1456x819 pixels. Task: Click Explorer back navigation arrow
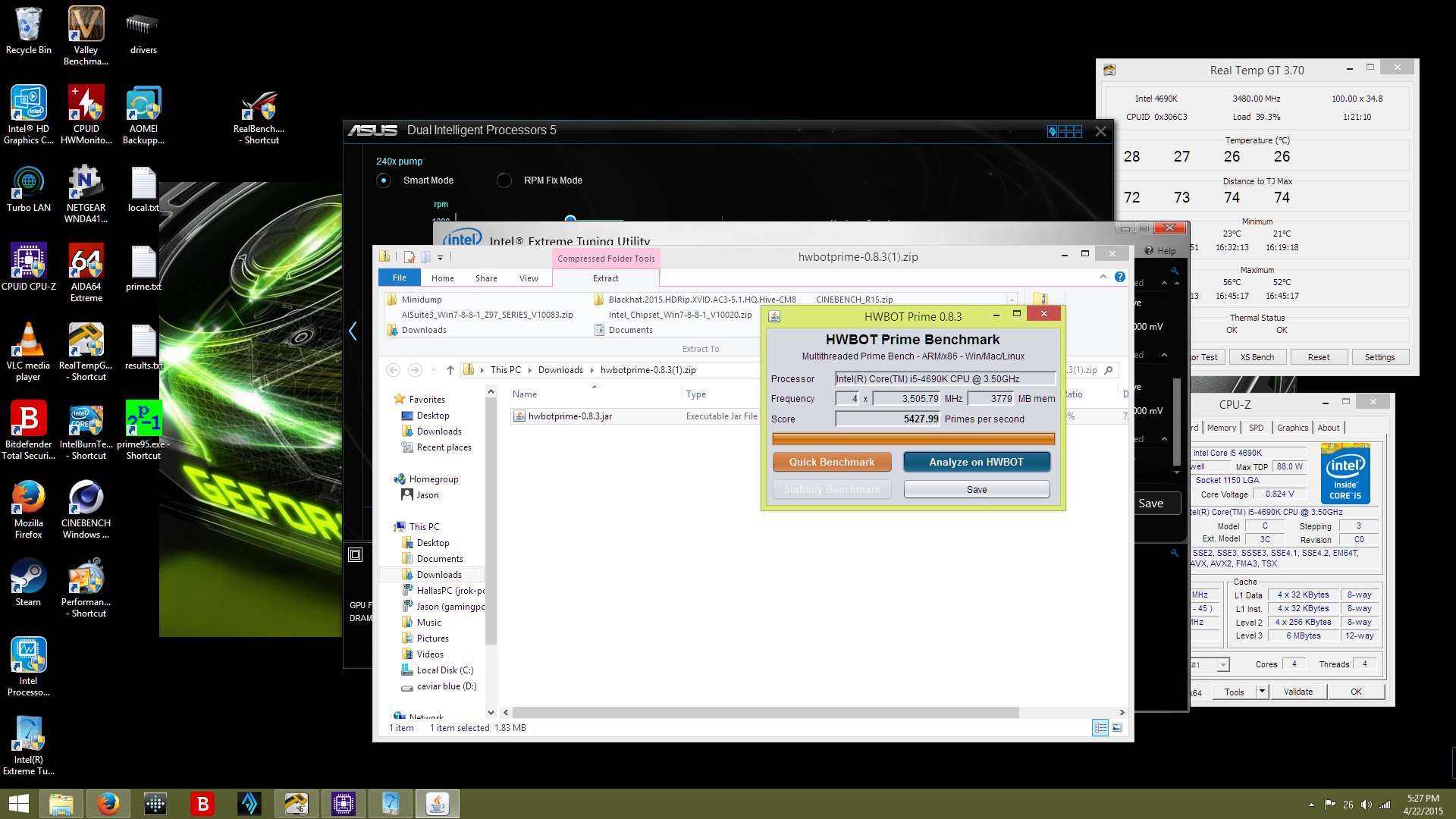(393, 370)
